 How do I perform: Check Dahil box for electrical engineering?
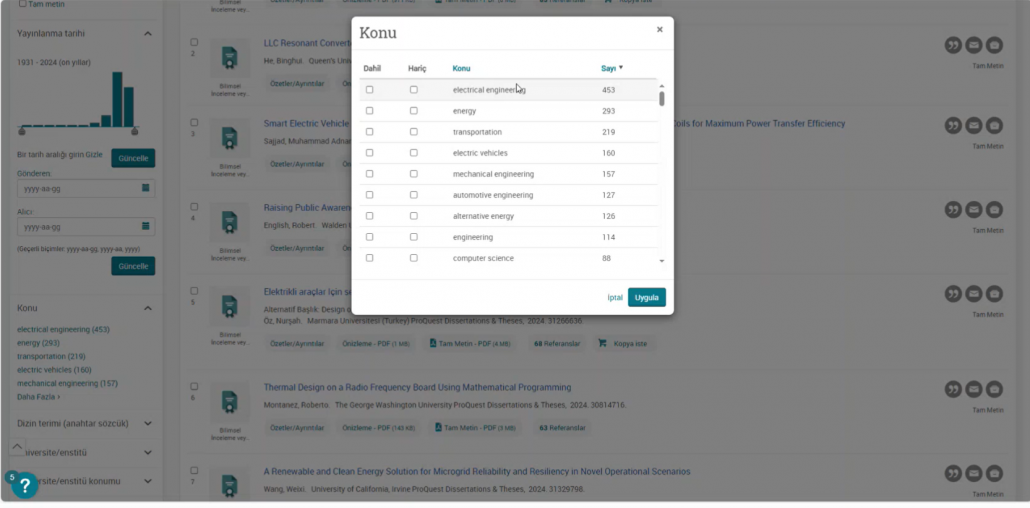point(370,90)
